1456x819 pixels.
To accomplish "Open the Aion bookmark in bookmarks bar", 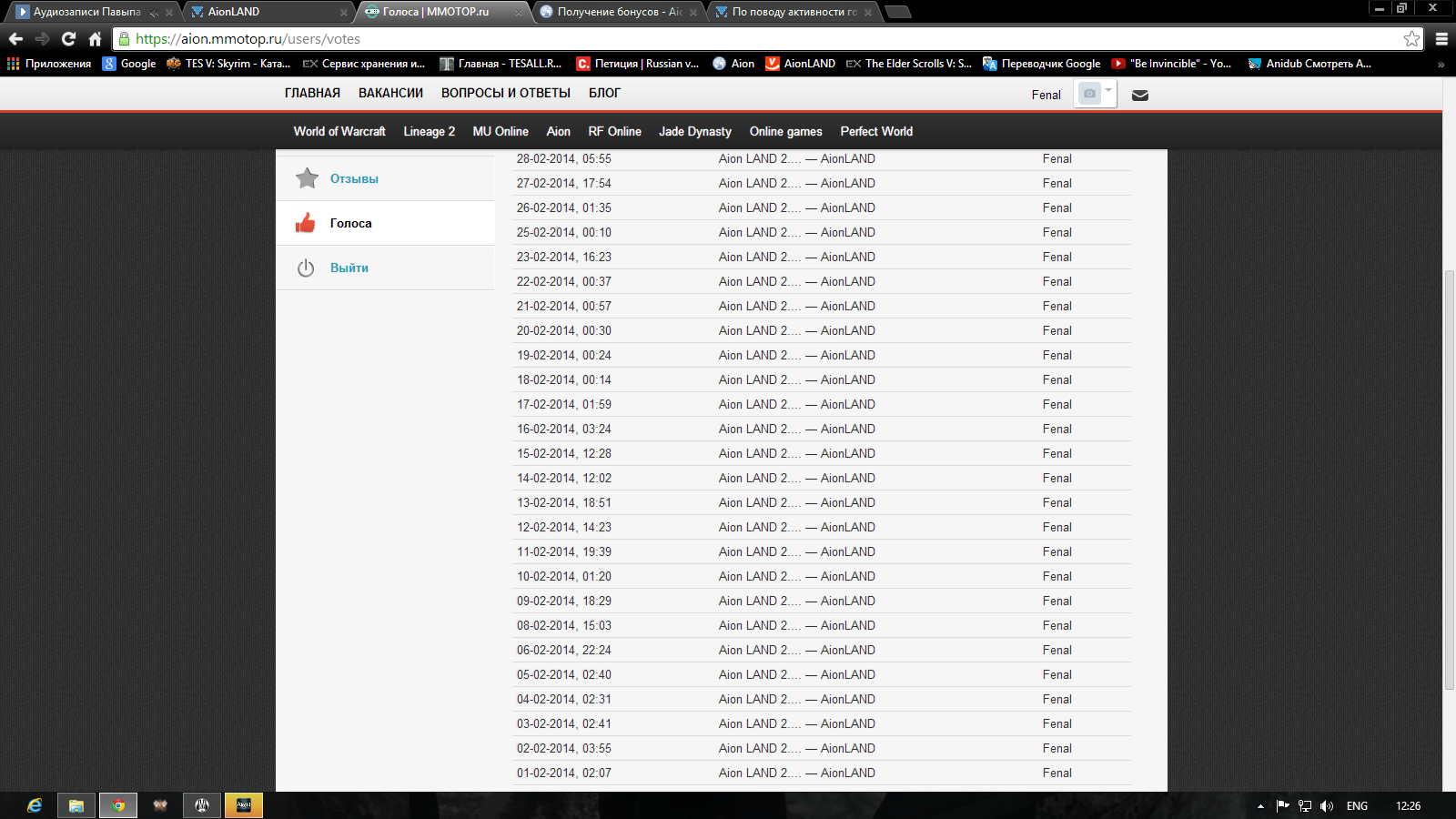I will tap(733, 64).
